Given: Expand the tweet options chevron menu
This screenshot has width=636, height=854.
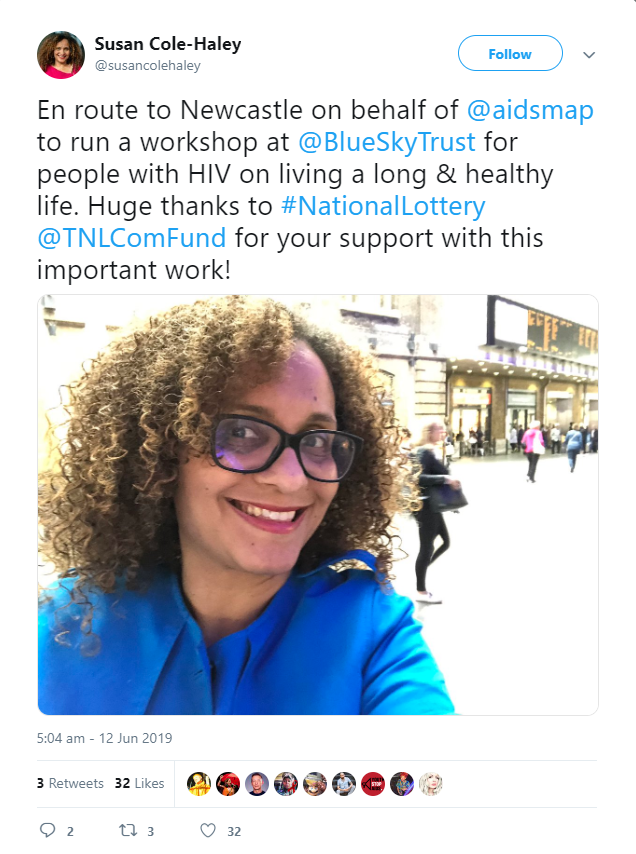Looking at the screenshot, I should click(x=589, y=54).
